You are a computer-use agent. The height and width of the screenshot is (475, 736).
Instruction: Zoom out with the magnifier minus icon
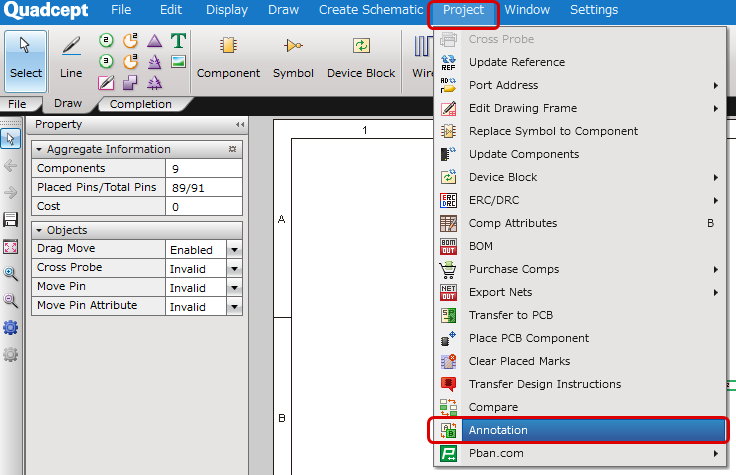pos(10,300)
